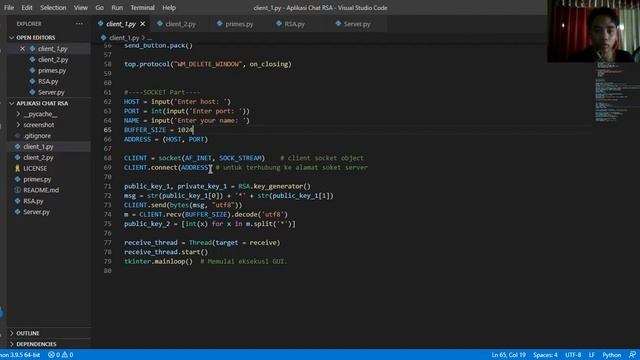Click the feedback icon in status bar
This screenshot has height=360, width=640.
click(x=632, y=355)
